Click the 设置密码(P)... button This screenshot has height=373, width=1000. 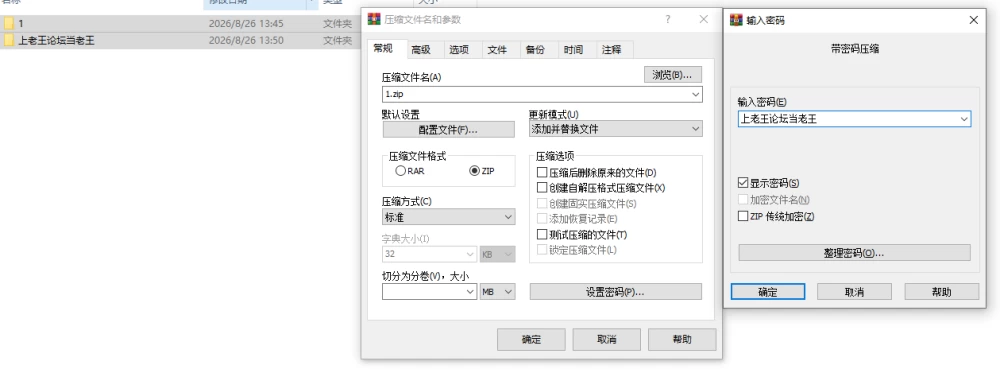coord(615,292)
